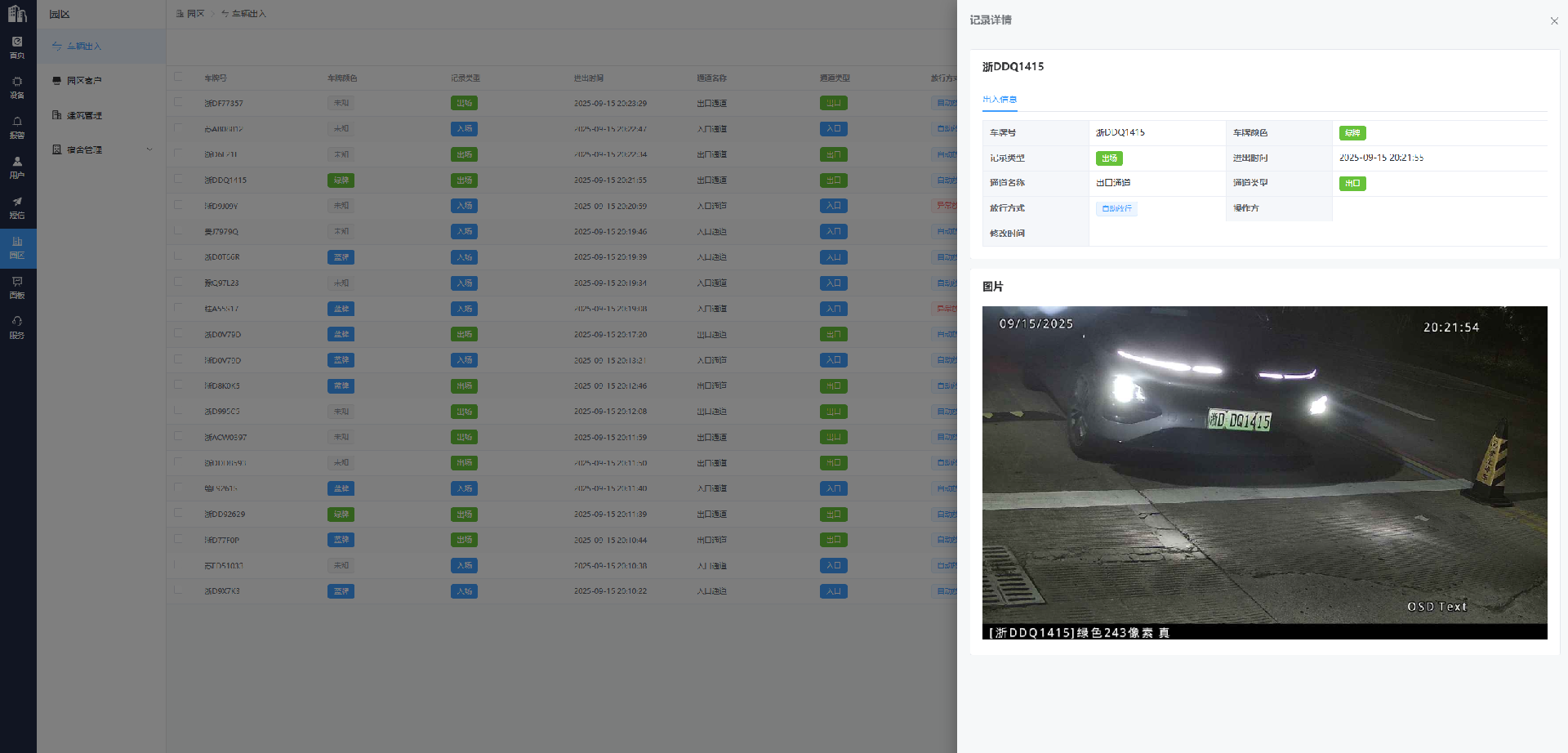Image resolution: width=1568 pixels, height=753 pixels.
Task: Click the 报警 alarm bell icon
Action: click(x=17, y=127)
